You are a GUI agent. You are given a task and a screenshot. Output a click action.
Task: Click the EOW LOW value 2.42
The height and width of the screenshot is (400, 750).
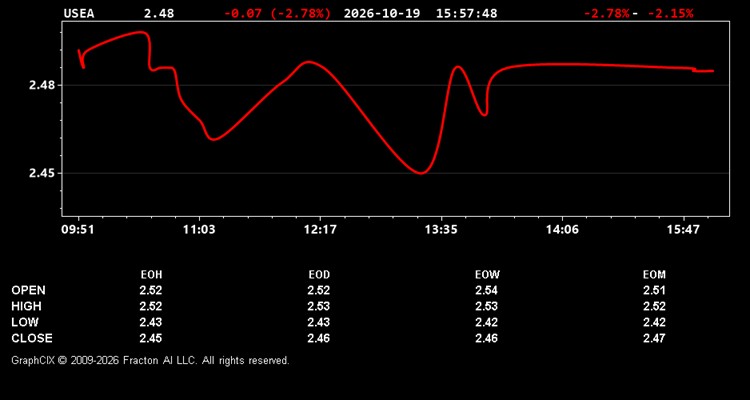pos(486,322)
